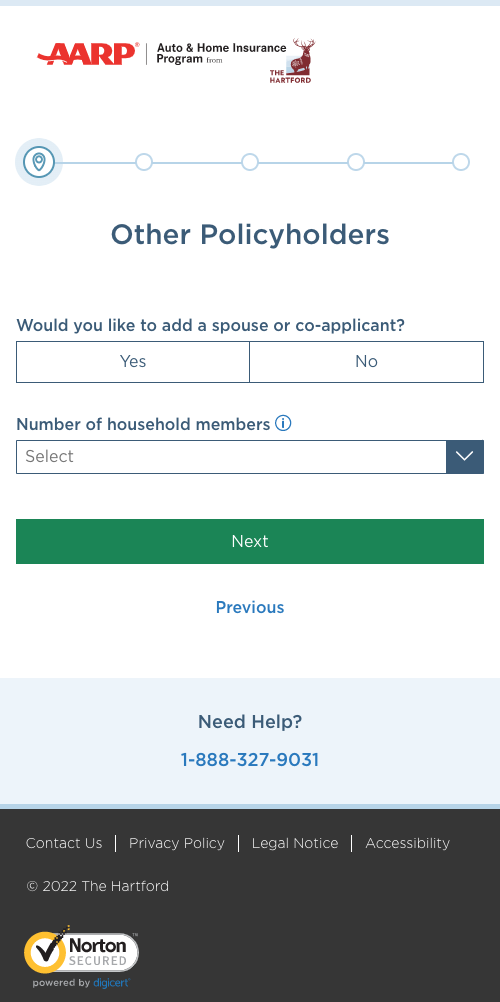Click the second progress step circle
500x1002 pixels.
point(144,162)
